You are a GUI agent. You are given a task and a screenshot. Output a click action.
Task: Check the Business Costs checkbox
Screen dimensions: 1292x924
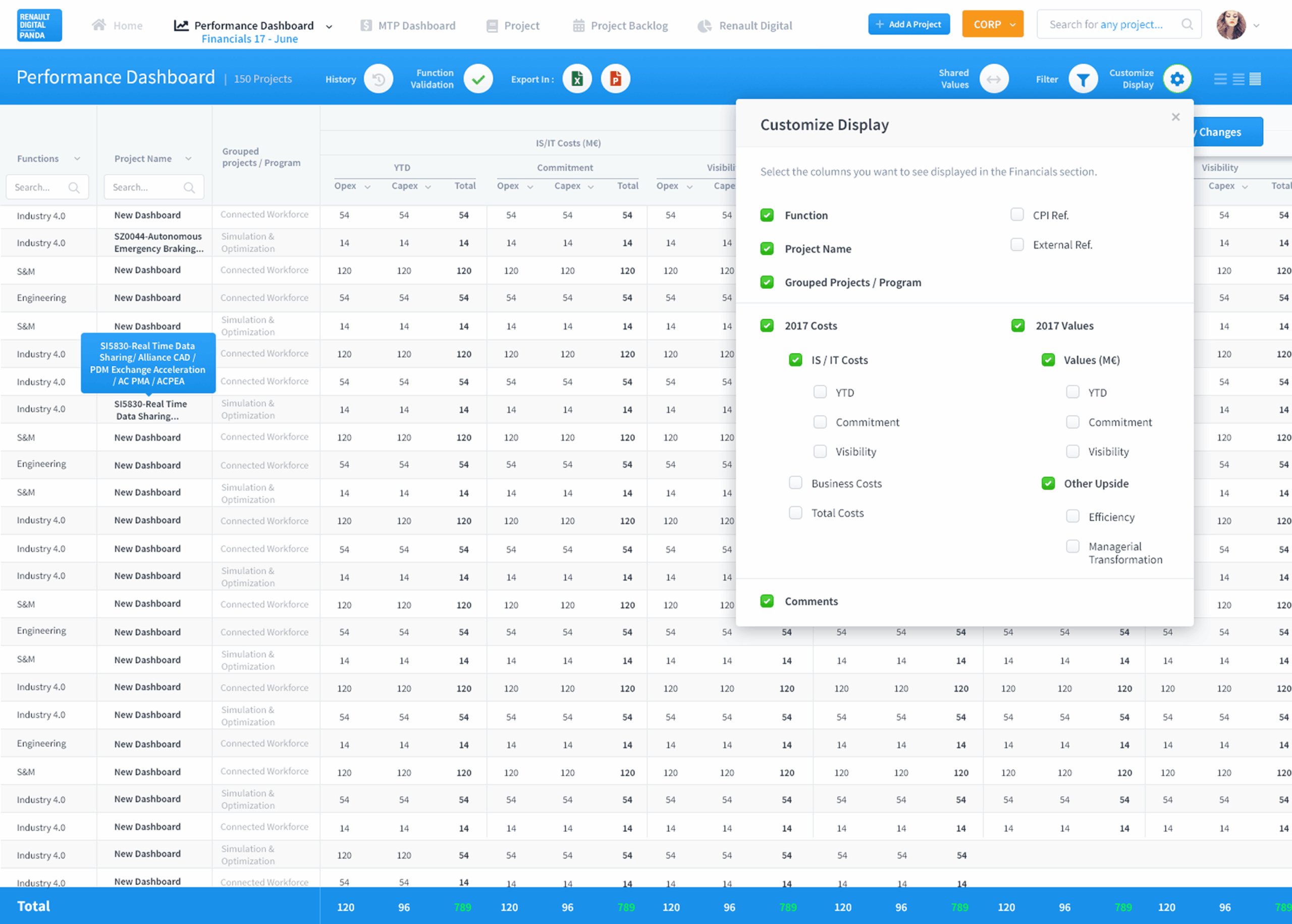point(795,483)
